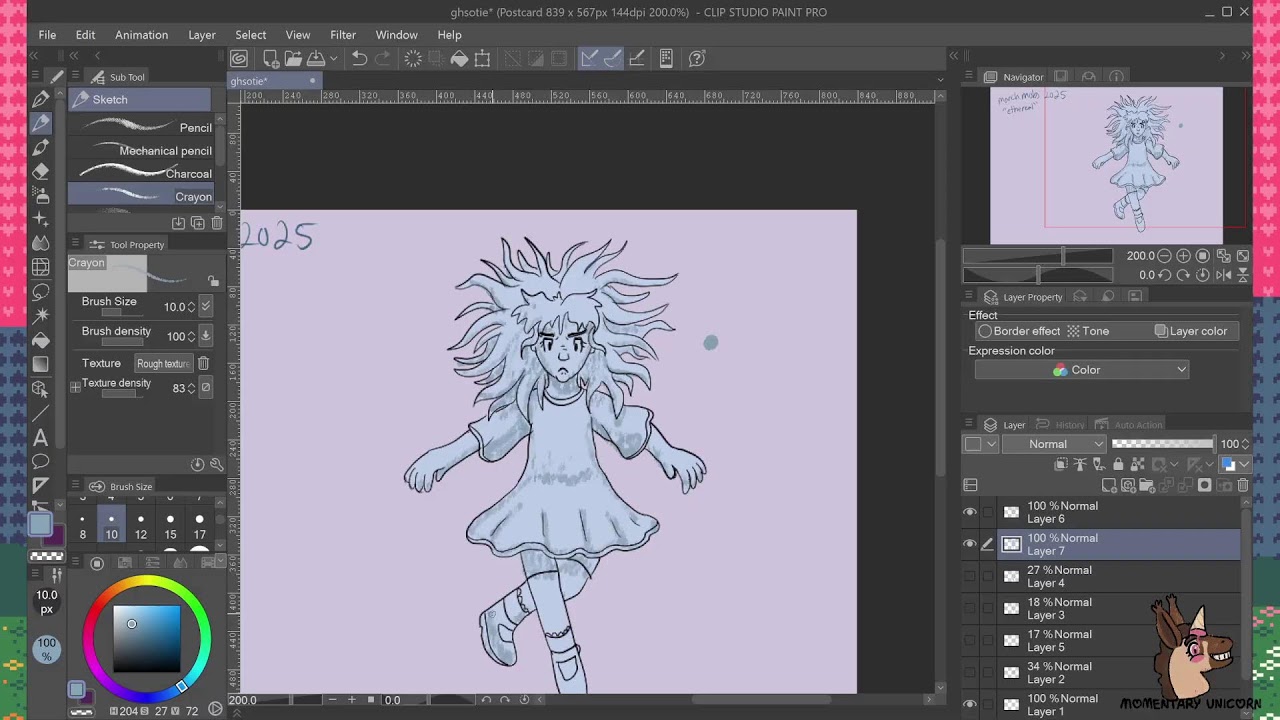Image resolution: width=1280 pixels, height=720 pixels.
Task: Adjust the layer opacity slider
Action: coord(1162,444)
